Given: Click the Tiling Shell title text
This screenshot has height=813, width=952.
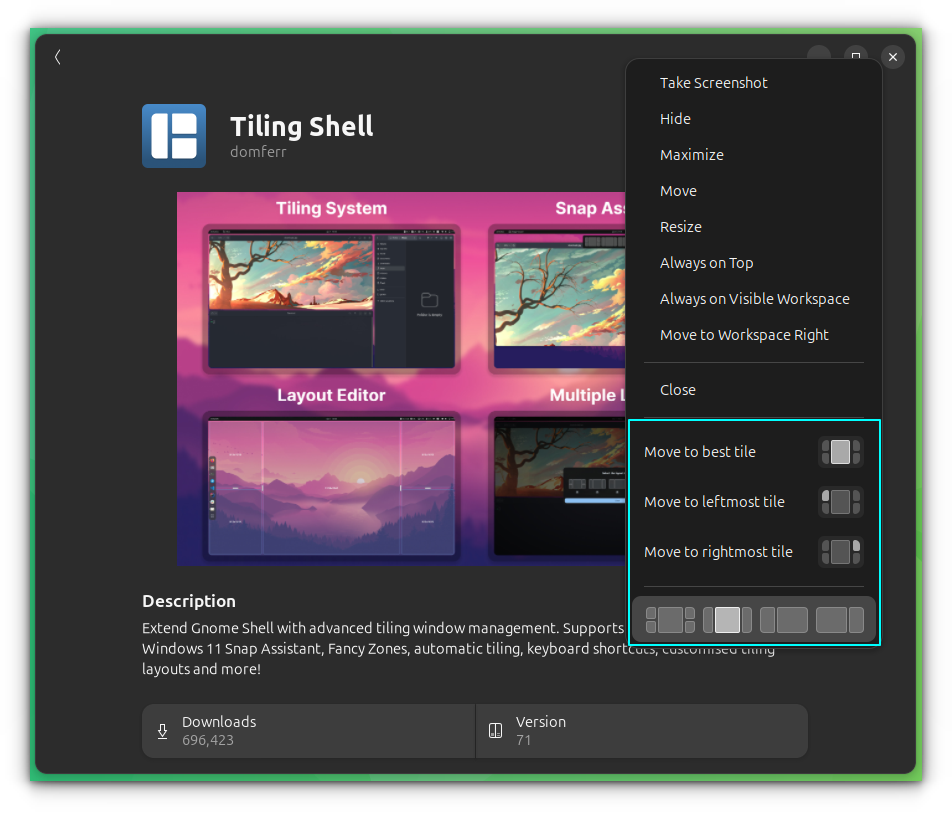Looking at the screenshot, I should pyautogui.click(x=302, y=126).
